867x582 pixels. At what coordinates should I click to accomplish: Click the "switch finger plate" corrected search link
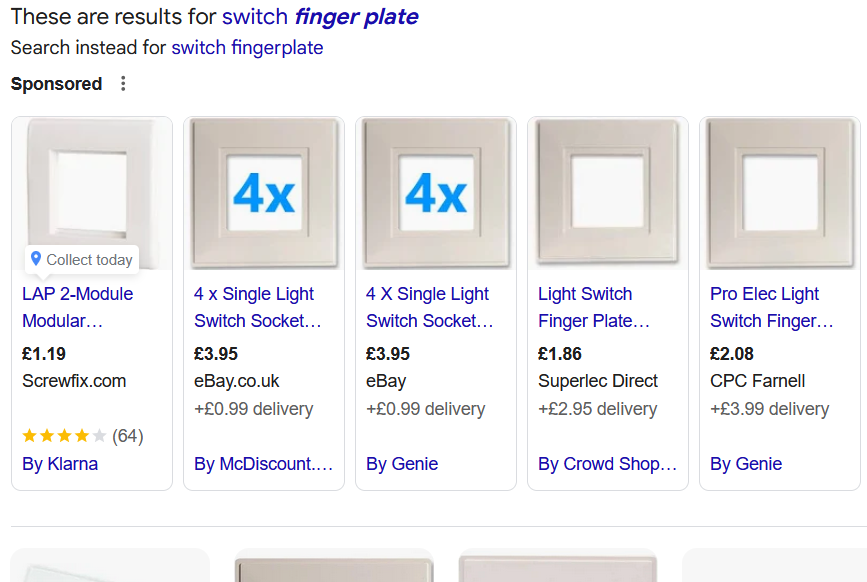click(320, 17)
